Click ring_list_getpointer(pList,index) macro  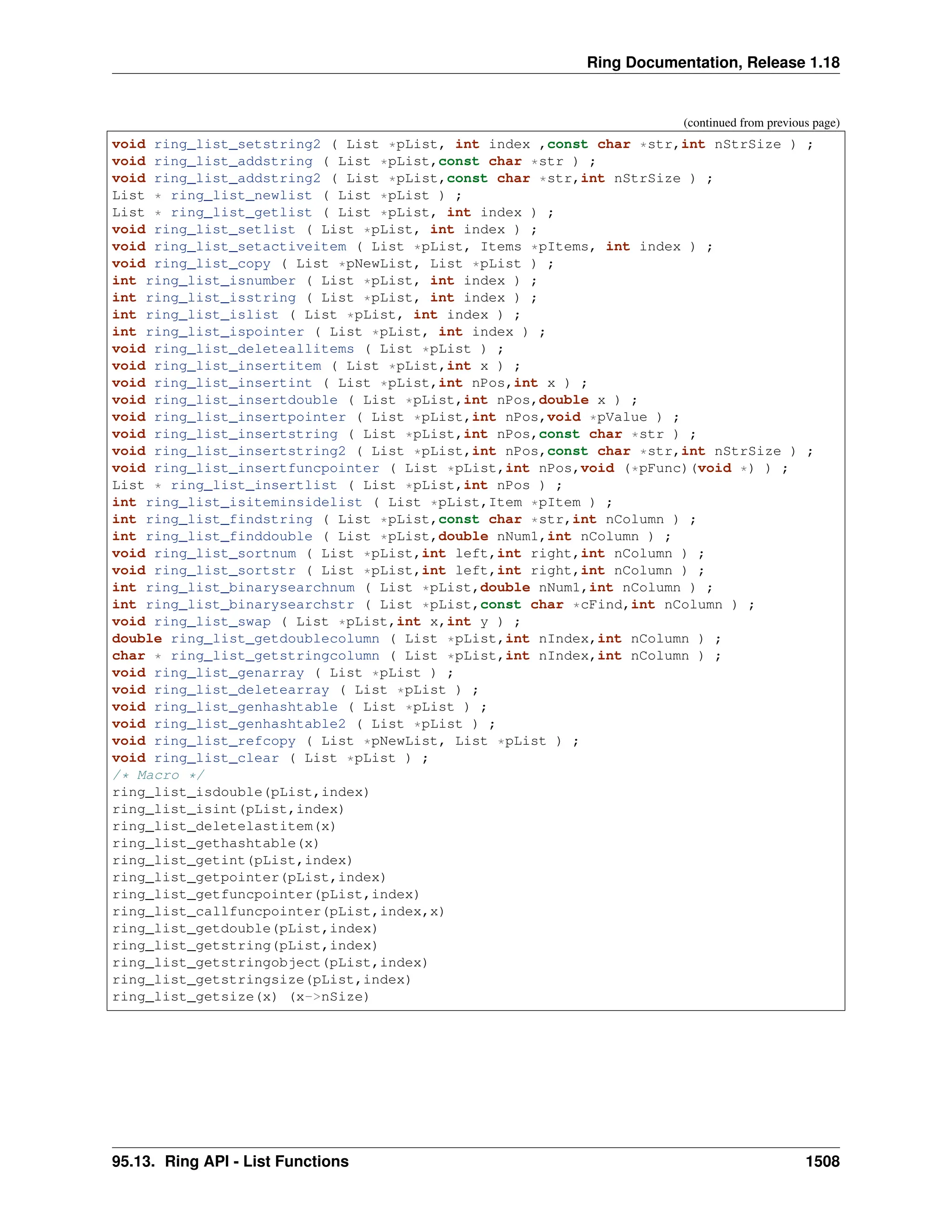pos(249,878)
